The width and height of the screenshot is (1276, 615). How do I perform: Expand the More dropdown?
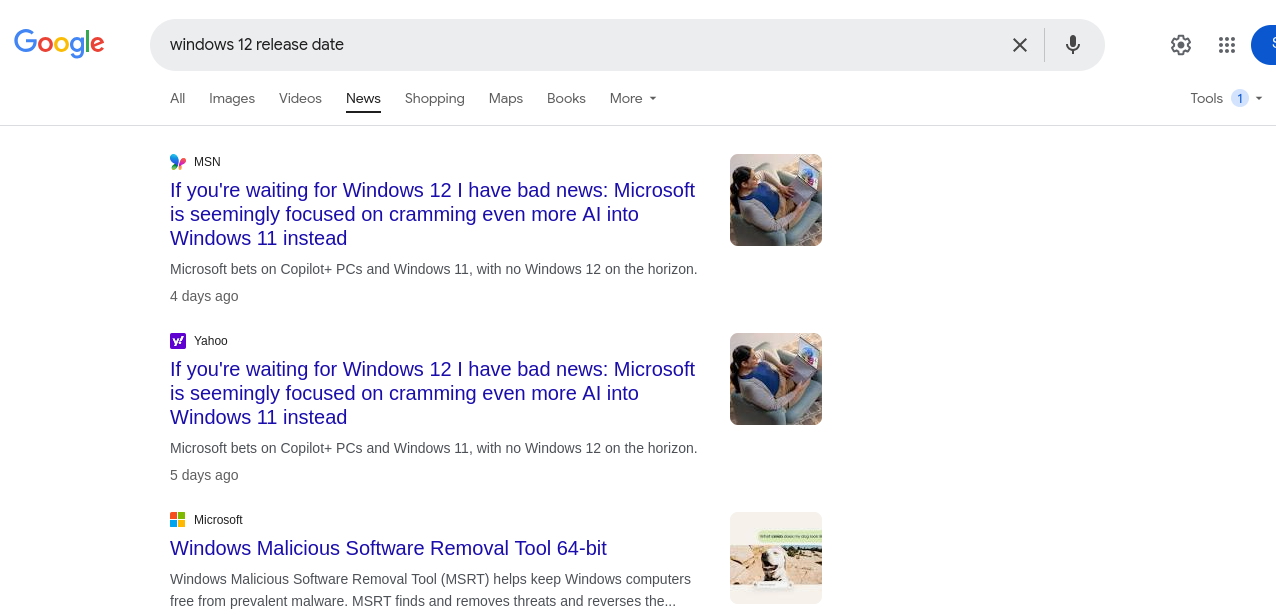[x=633, y=98]
